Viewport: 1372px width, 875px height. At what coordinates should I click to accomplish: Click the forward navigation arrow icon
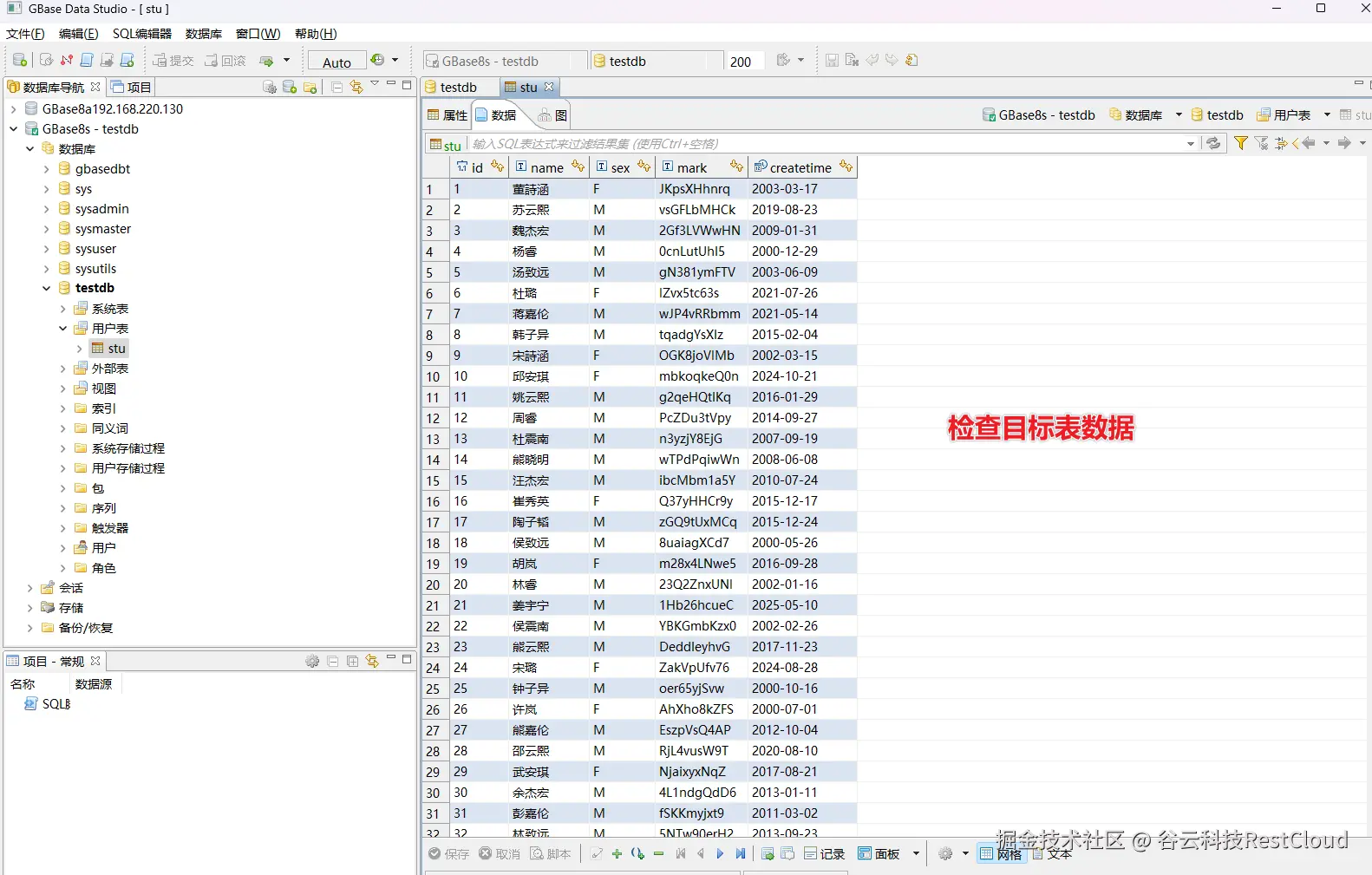pos(1344,143)
